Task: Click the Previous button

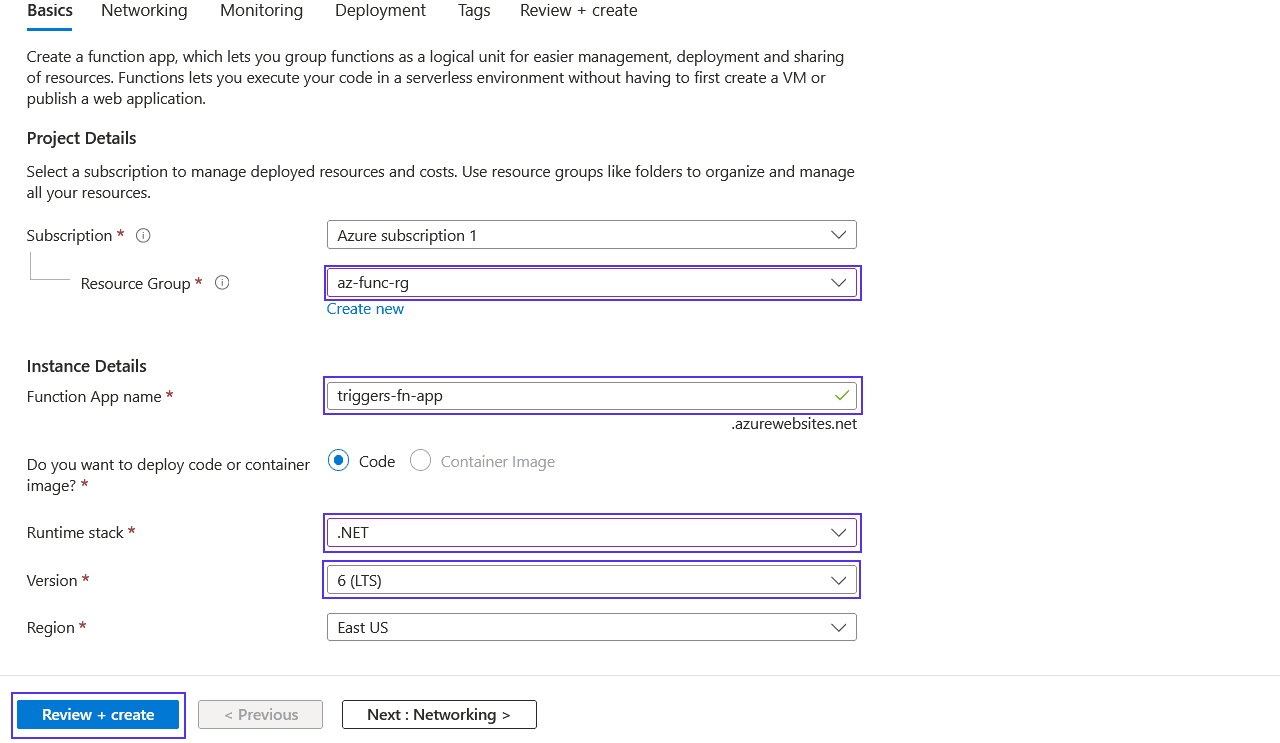Action: click(260, 714)
